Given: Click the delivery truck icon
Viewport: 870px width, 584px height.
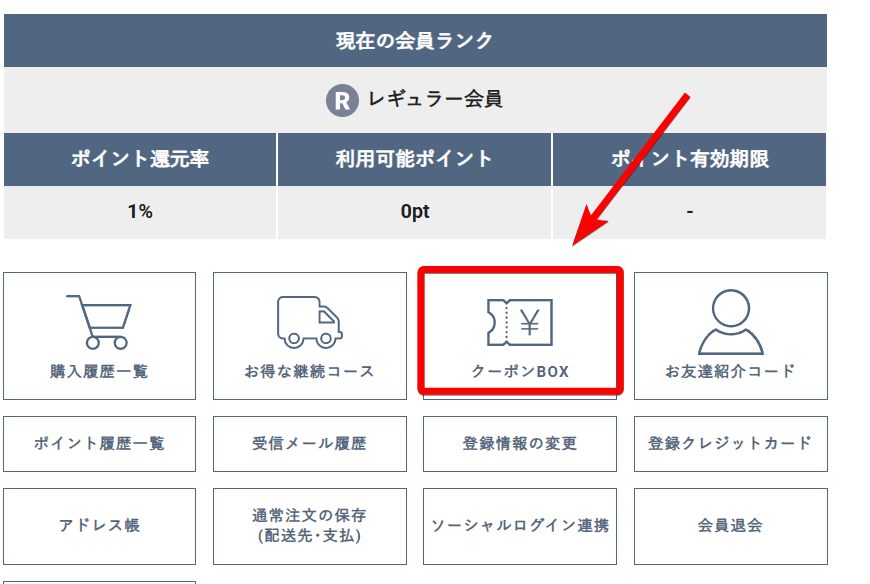Looking at the screenshot, I should point(309,321).
